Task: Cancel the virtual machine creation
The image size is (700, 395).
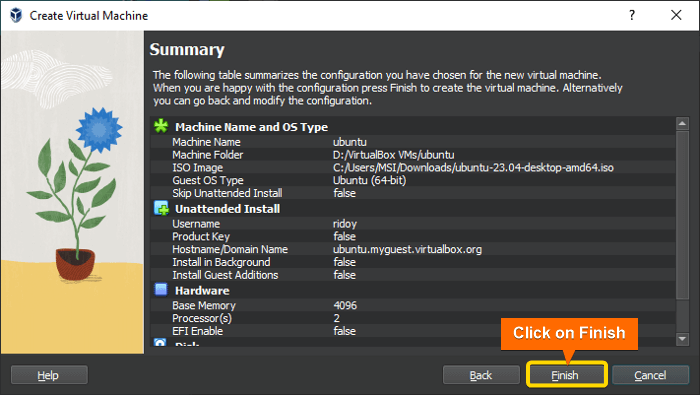Action: point(650,375)
